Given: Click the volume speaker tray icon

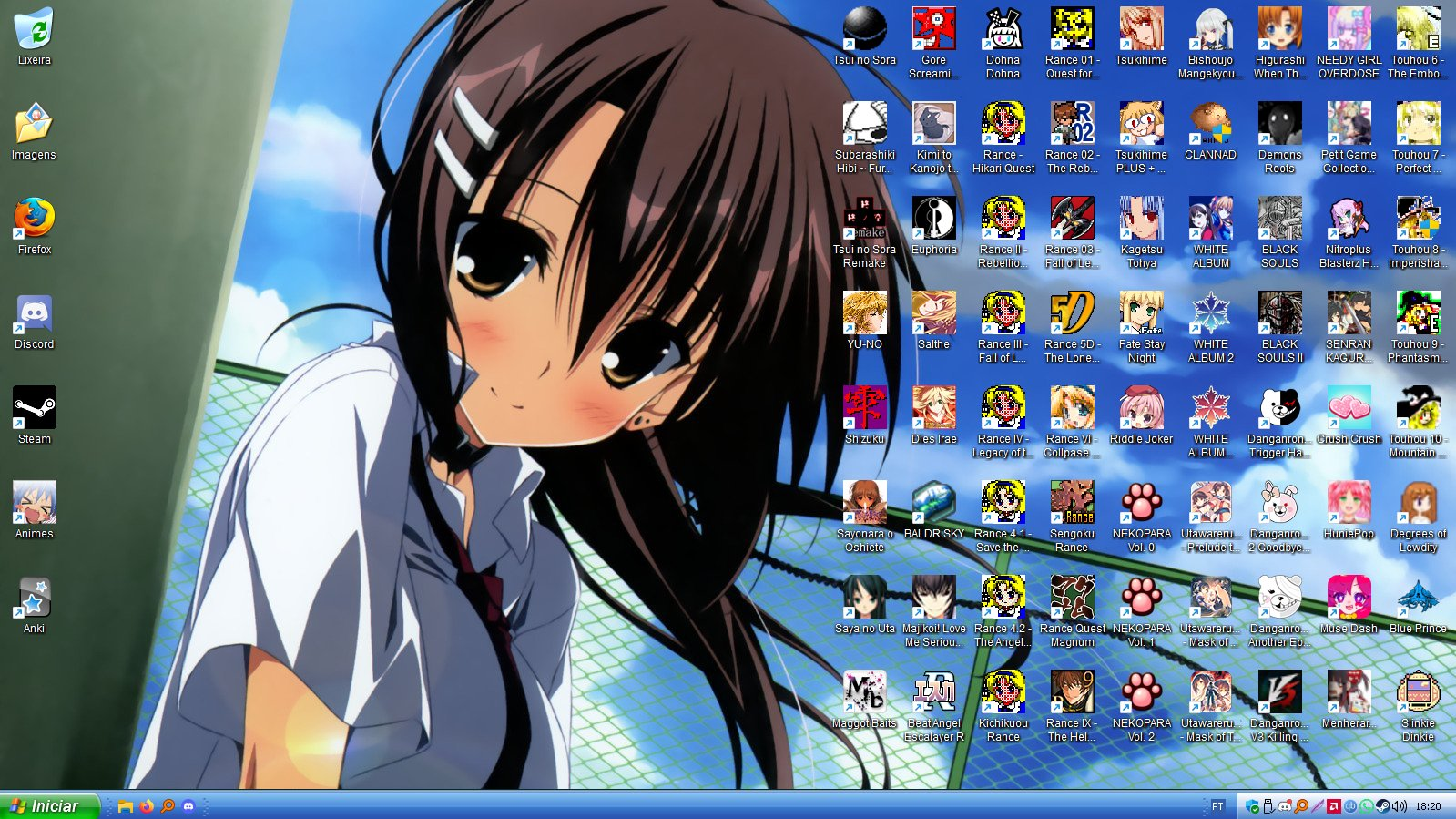Looking at the screenshot, I should tap(1399, 806).
